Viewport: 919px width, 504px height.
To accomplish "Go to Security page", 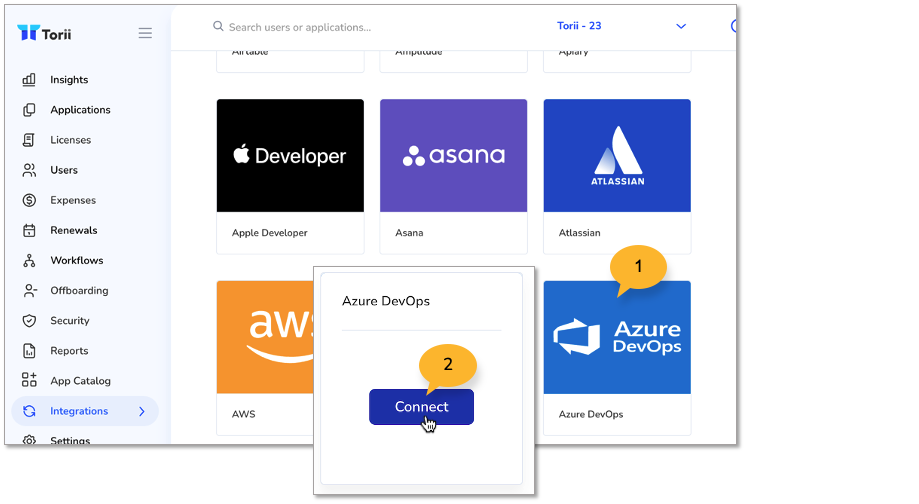I will tap(70, 321).
